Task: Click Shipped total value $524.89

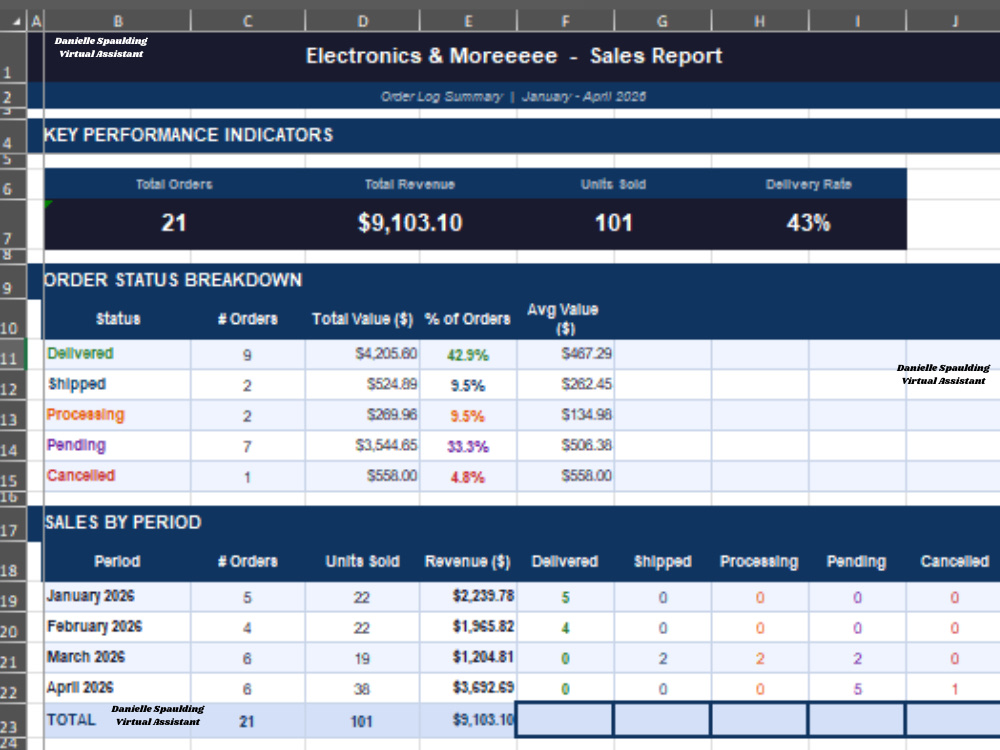Action: [392, 384]
